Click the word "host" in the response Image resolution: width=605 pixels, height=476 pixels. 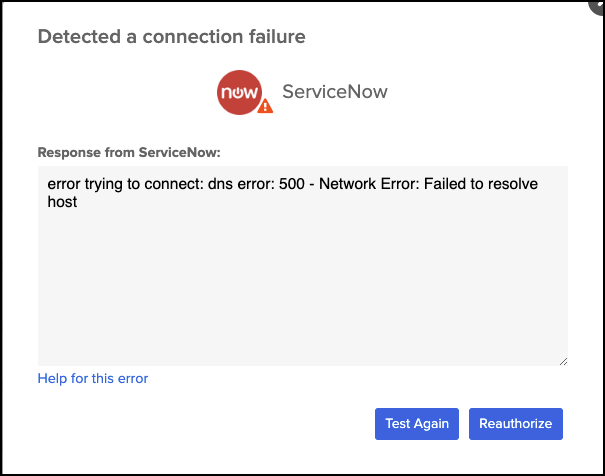63,203
